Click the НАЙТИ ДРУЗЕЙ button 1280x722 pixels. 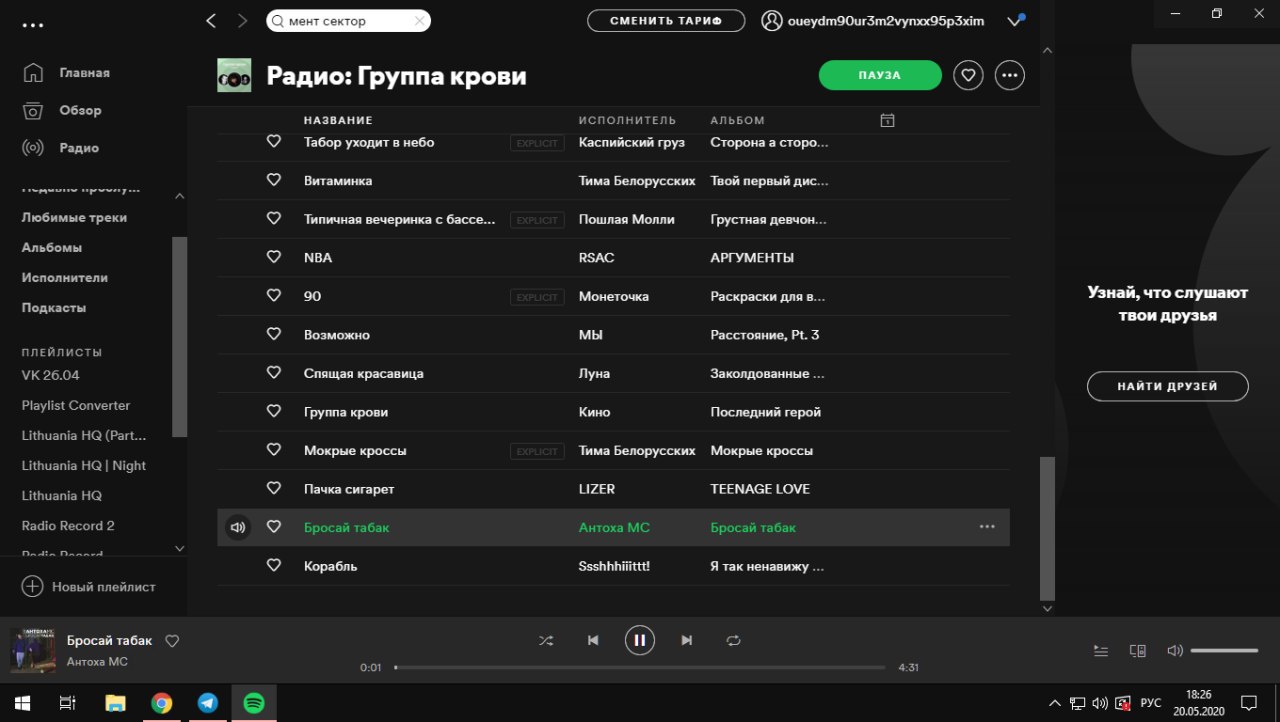1168,386
